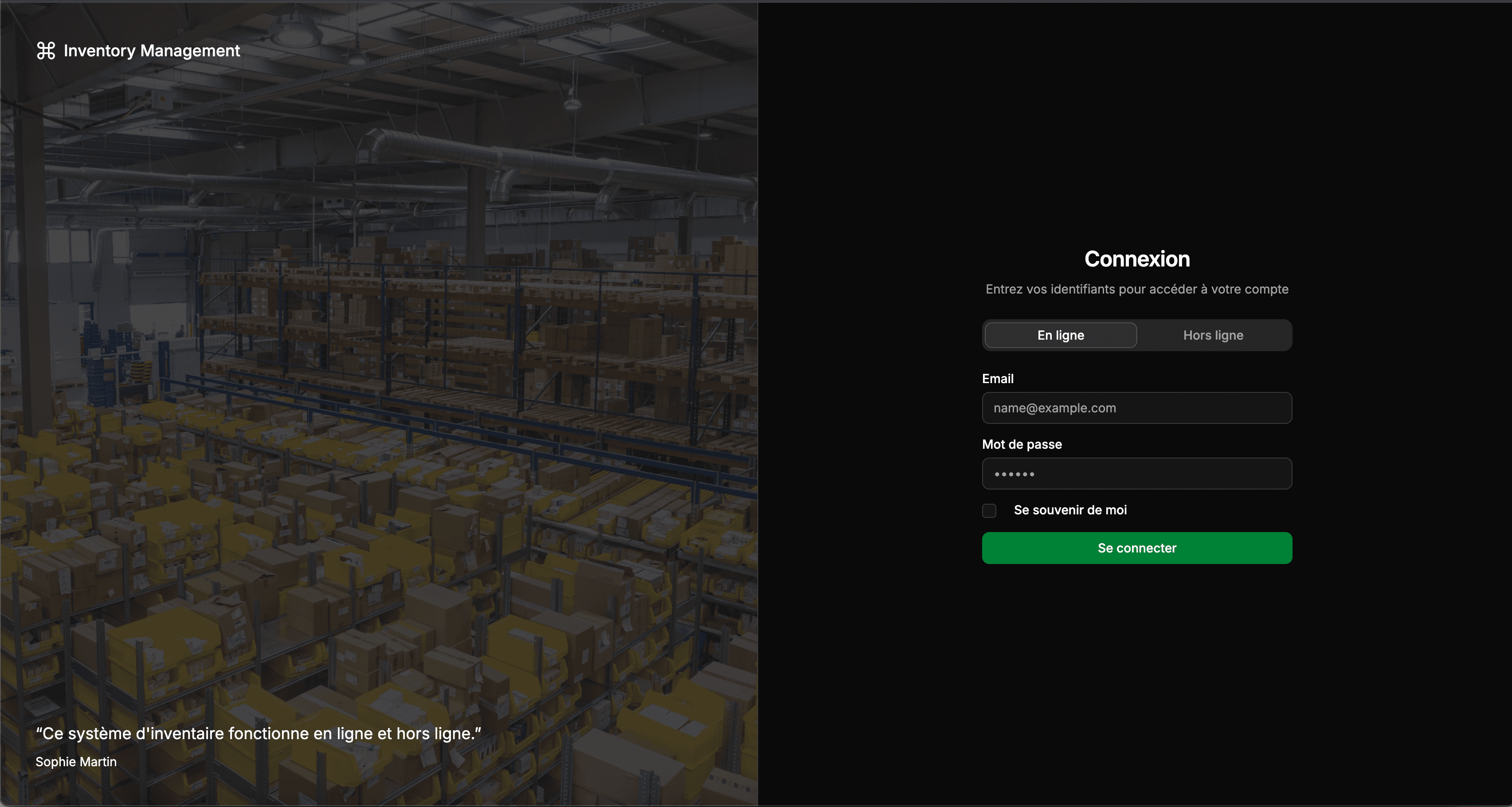Click the name@example.com placeholder field
The width and height of the screenshot is (1512, 807).
click(1136, 408)
